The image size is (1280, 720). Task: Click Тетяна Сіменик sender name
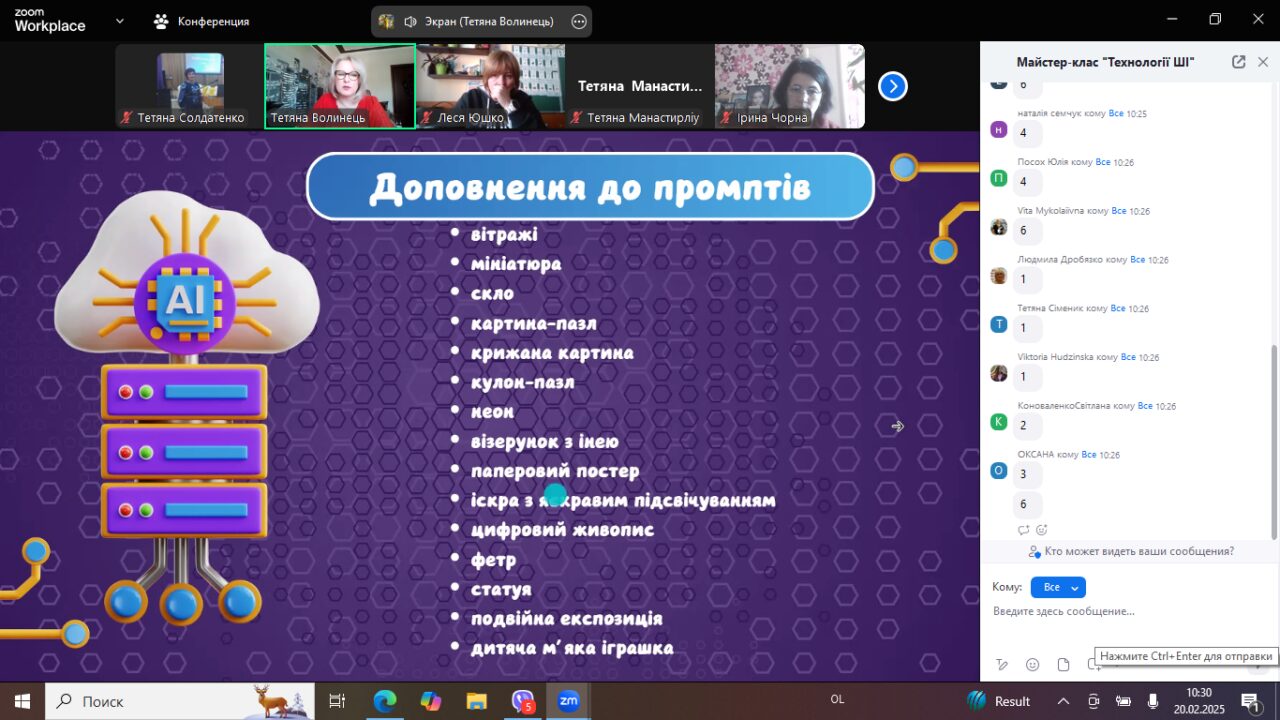[x=1050, y=308]
